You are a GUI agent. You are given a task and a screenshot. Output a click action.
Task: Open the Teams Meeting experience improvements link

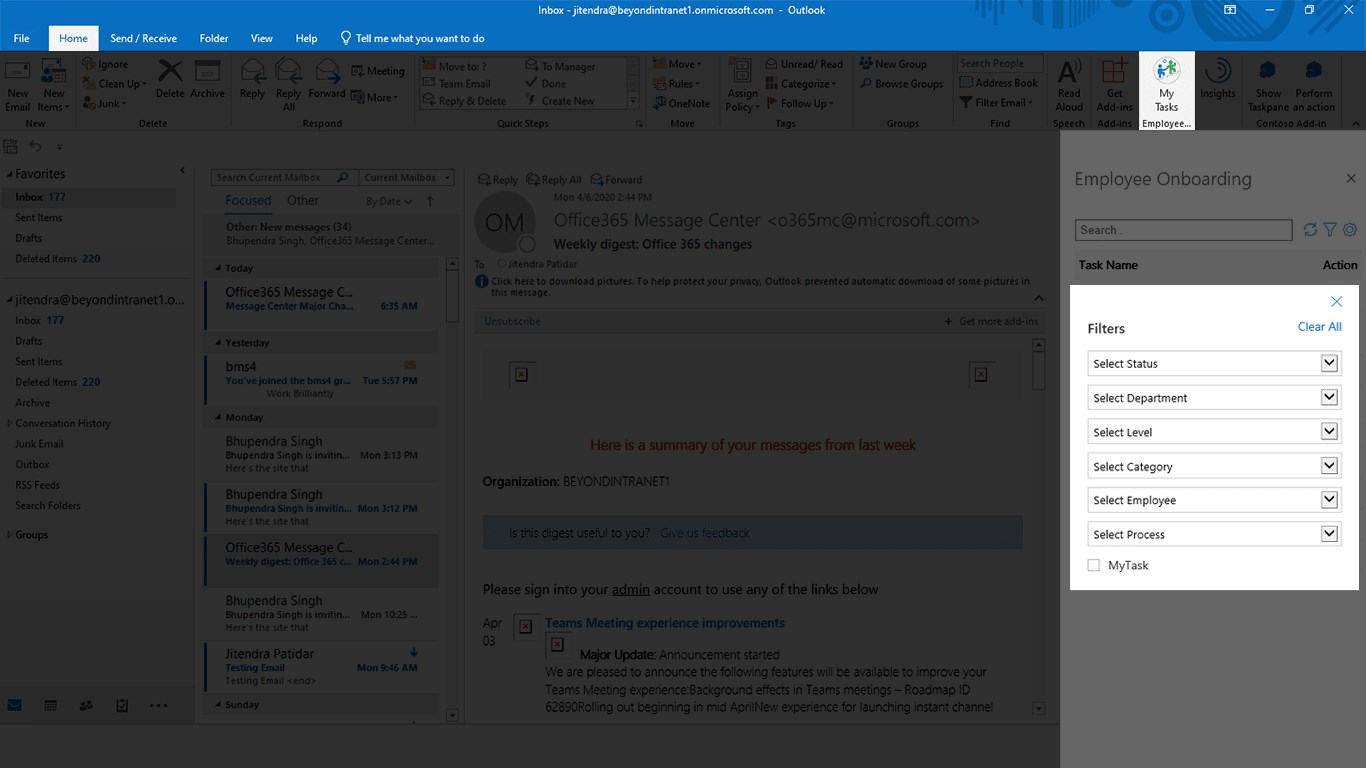point(665,623)
